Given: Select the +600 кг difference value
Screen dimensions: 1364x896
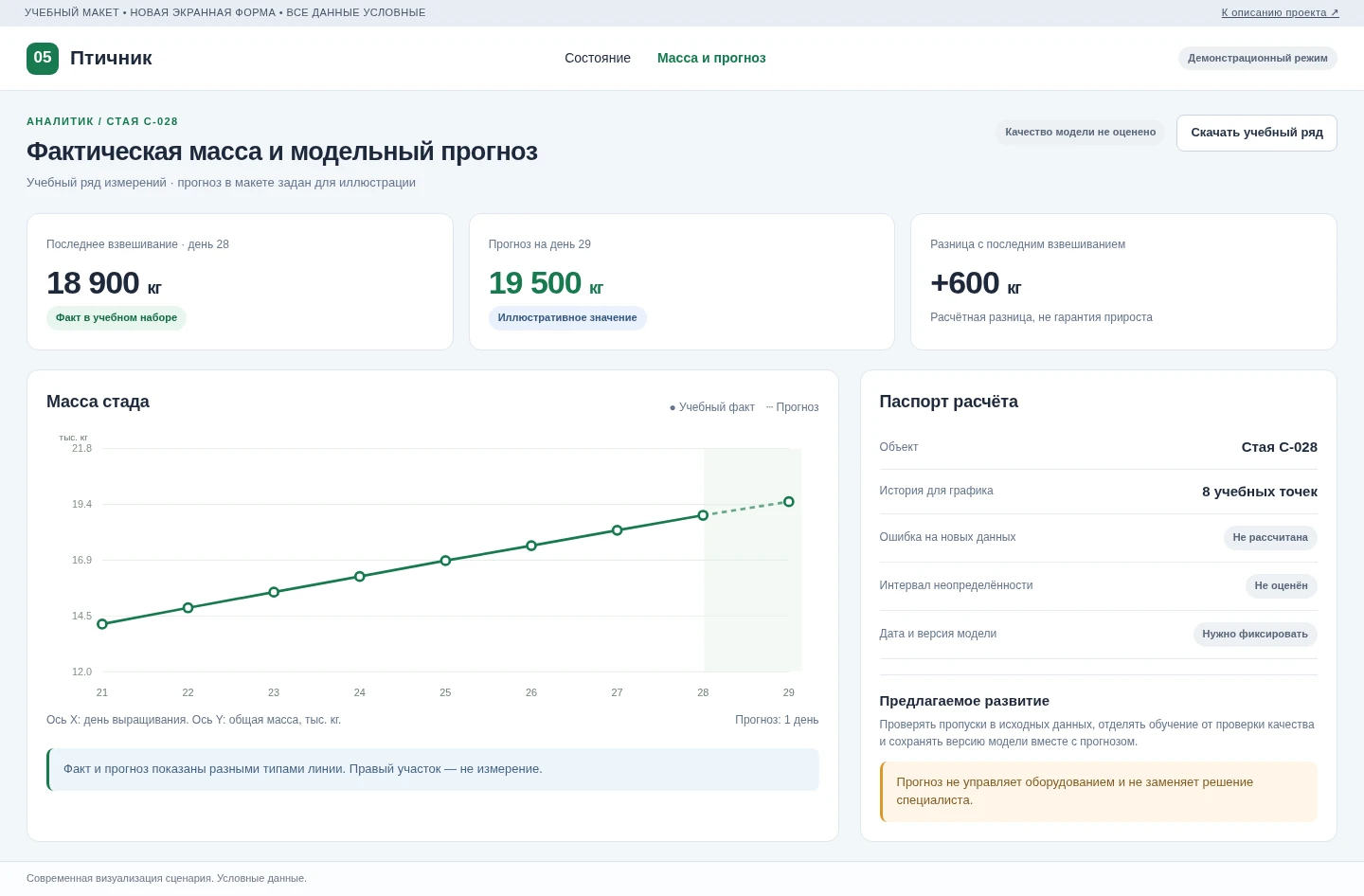Looking at the screenshot, I should (x=976, y=283).
